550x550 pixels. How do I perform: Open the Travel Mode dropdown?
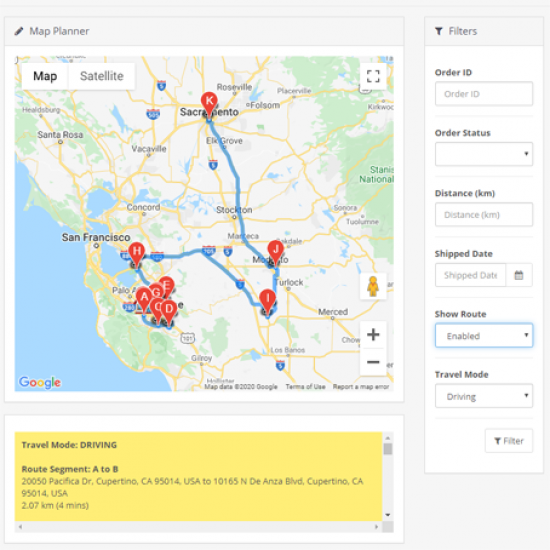point(484,396)
